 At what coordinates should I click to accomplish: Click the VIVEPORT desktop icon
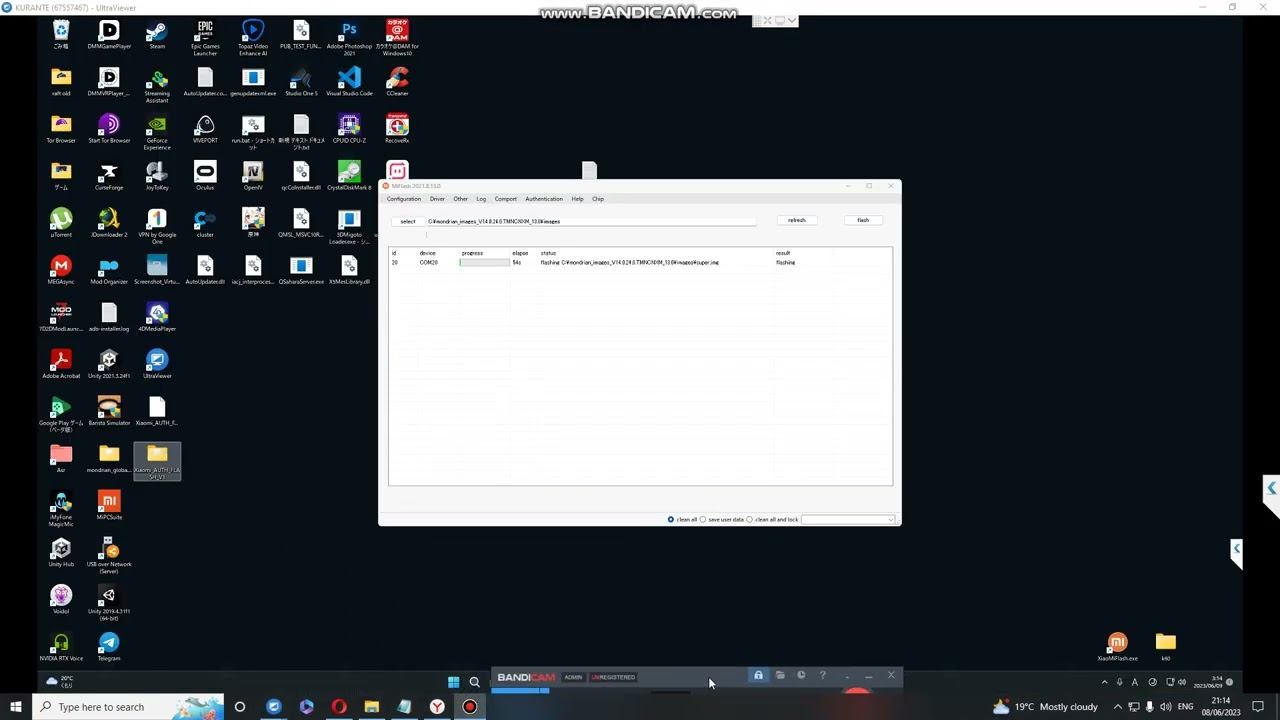(205, 129)
